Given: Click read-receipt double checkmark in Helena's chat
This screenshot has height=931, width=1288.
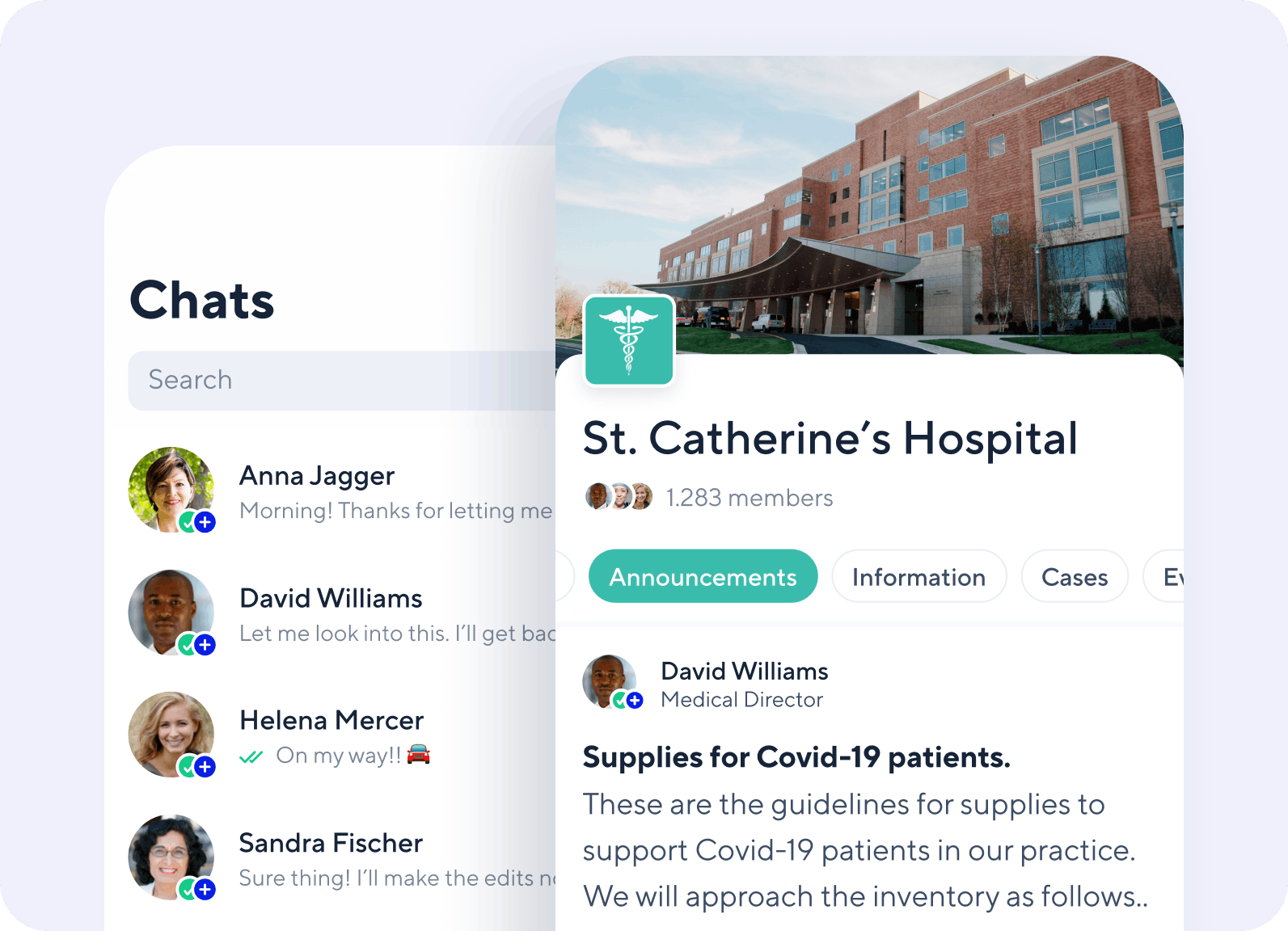Looking at the screenshot, I should pos(251,757).
